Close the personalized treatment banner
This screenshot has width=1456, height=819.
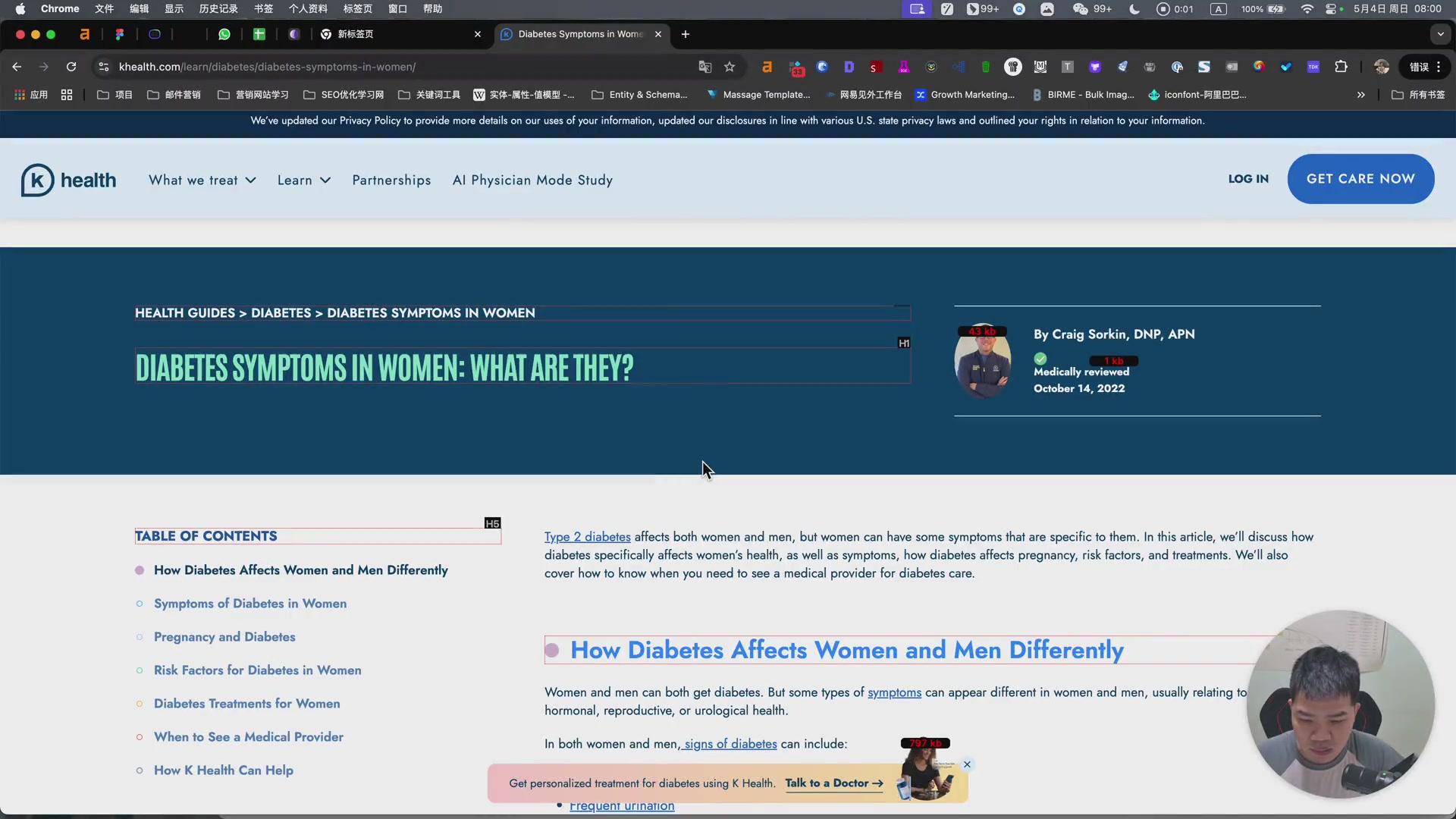[967, 764]
